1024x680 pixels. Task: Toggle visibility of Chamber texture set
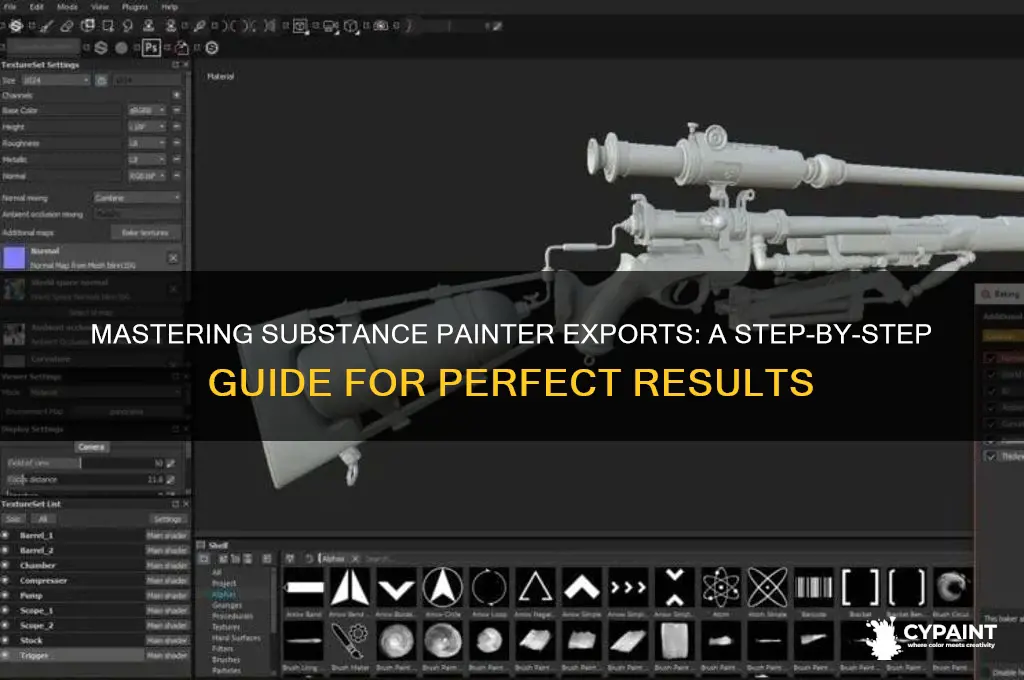(5, 565)
